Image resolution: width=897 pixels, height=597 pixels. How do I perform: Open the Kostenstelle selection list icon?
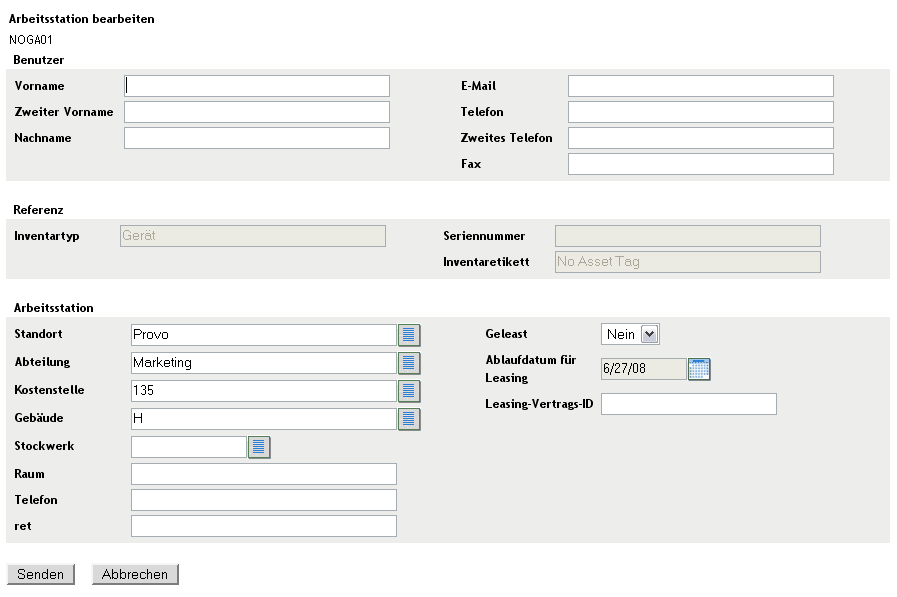point(409,391)
